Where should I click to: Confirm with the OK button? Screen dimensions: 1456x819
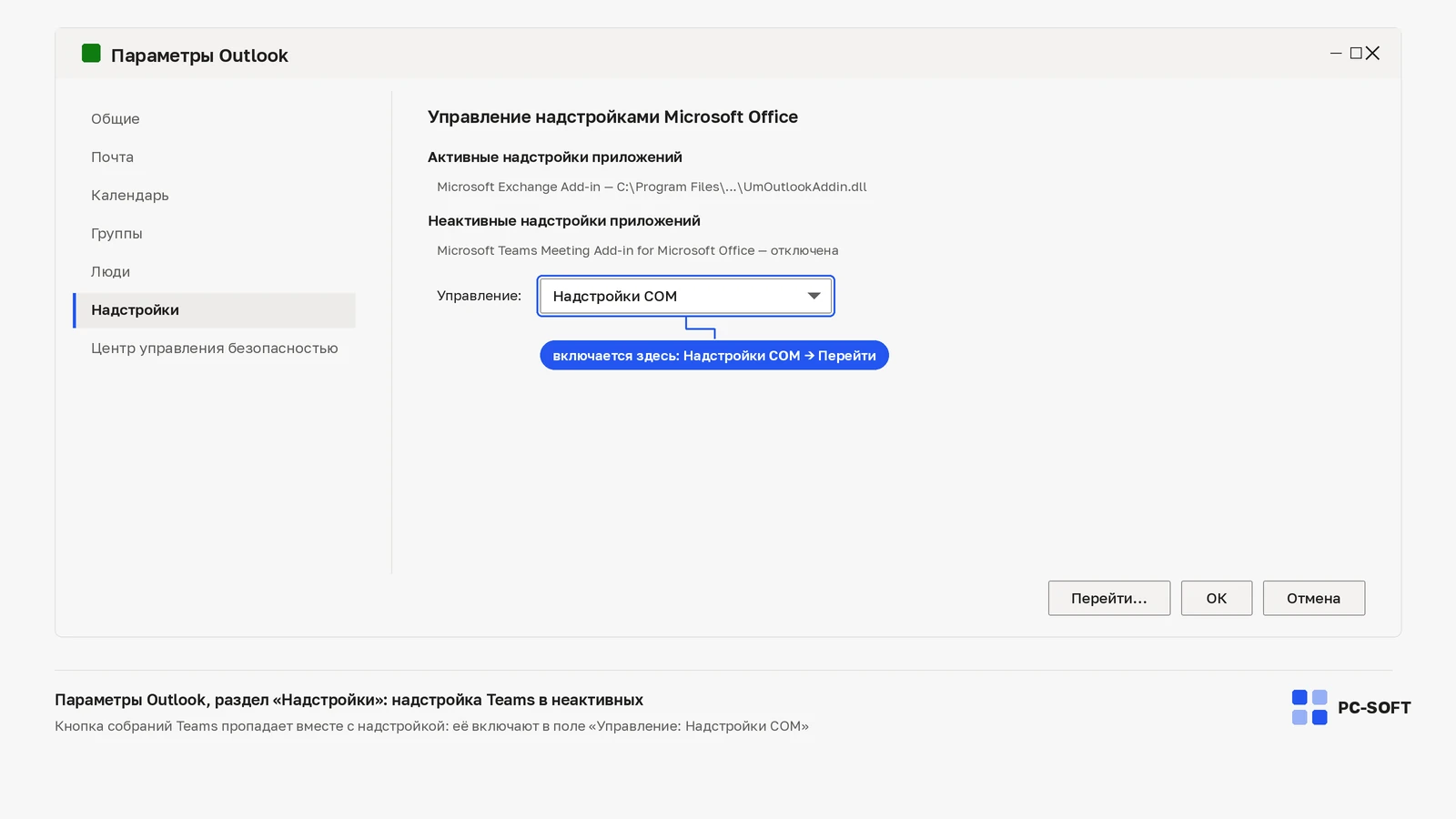point(1216,598)
